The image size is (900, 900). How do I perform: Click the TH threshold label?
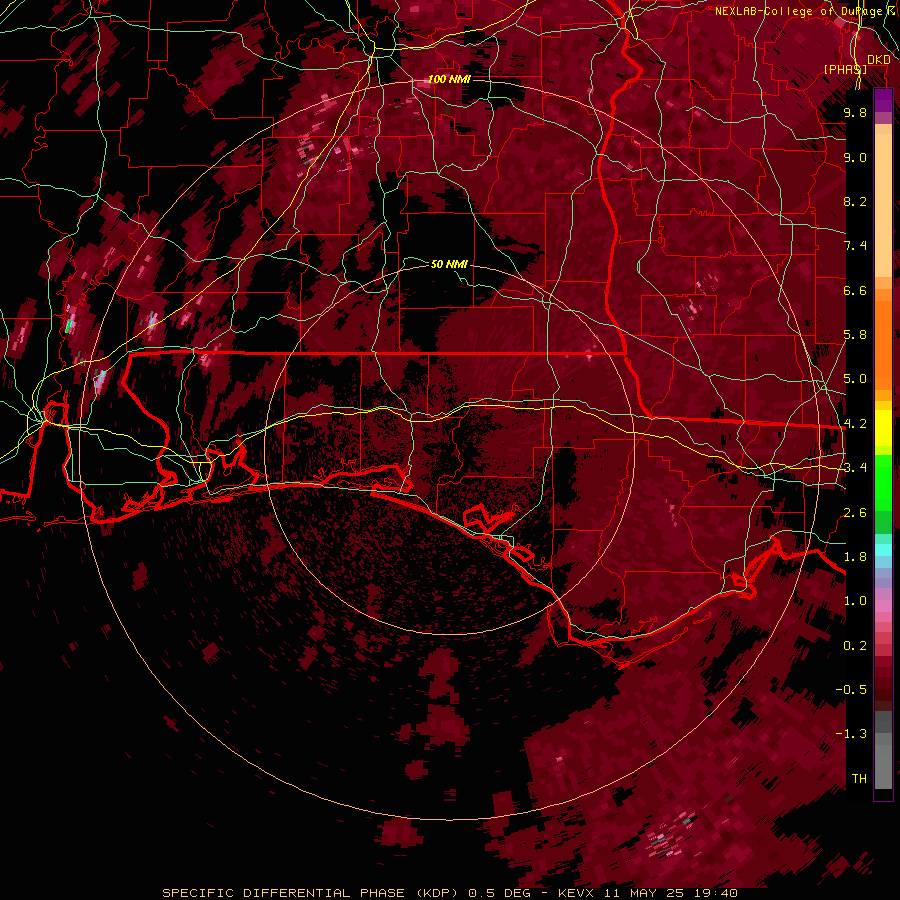click(x=859, y=779)
